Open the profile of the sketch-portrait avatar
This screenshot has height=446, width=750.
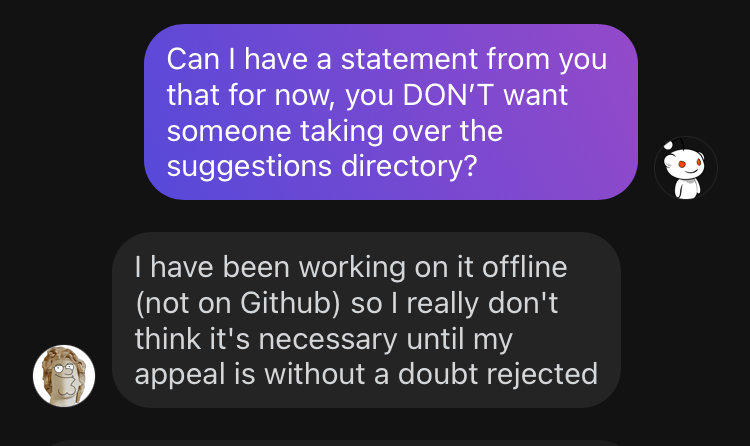(x=64, y=376)
